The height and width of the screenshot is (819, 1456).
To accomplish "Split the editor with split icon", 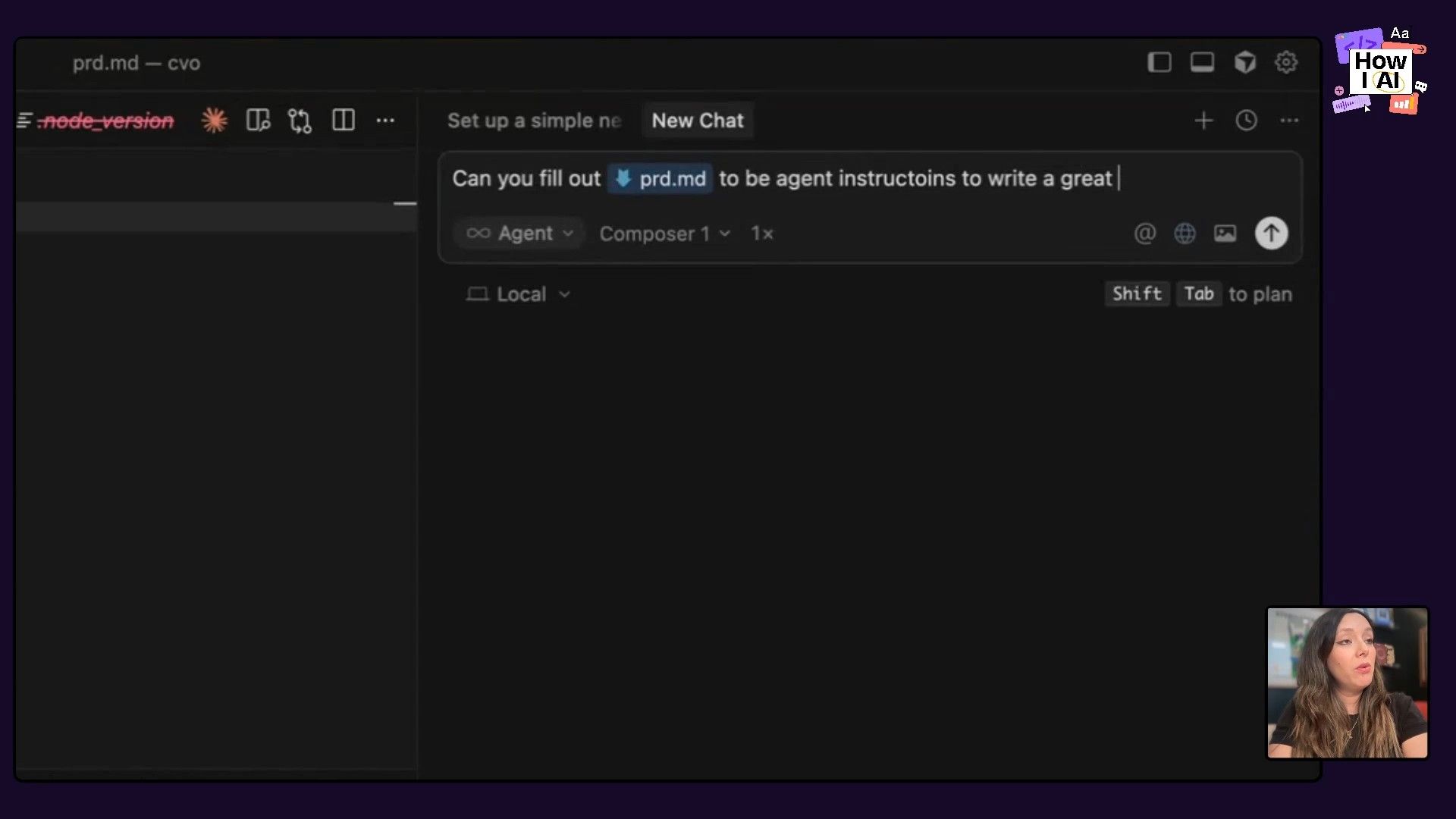I will [344, 120].
